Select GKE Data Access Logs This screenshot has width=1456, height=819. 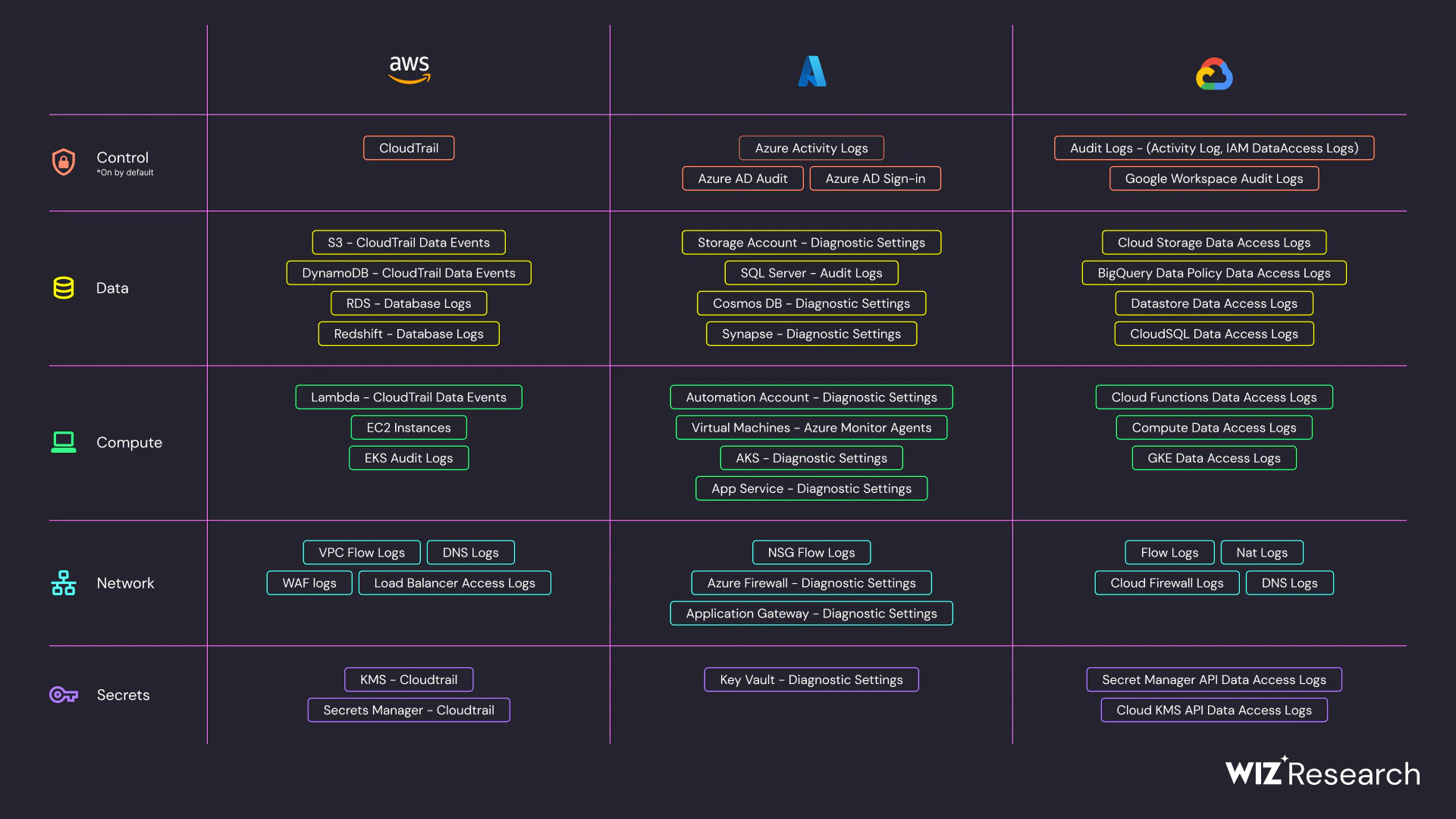coord(1214,458)
